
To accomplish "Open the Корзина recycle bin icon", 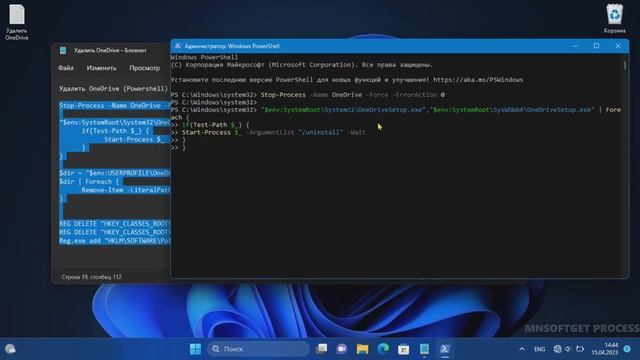I will pos(614,18).
